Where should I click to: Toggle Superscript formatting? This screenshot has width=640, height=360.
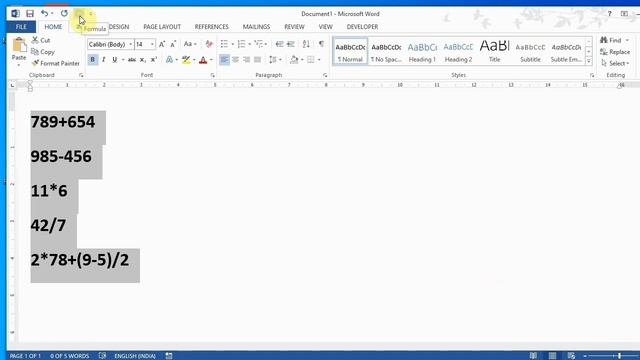154,60
